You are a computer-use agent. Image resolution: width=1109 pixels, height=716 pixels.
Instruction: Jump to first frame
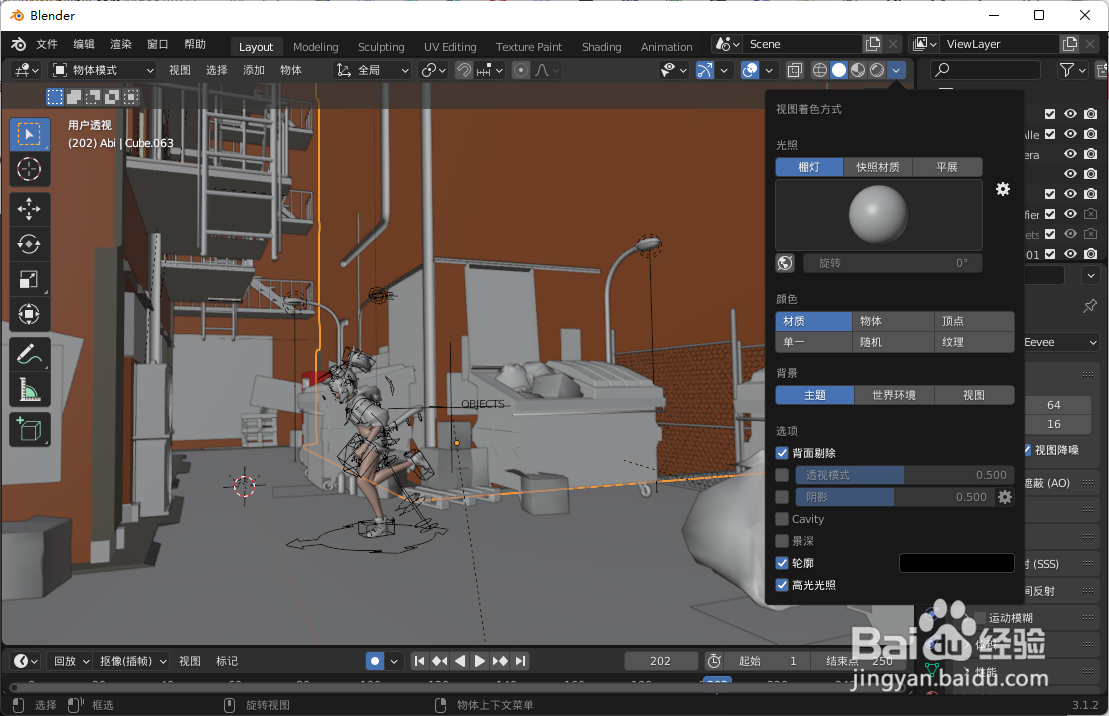click(x=419, y=661)
